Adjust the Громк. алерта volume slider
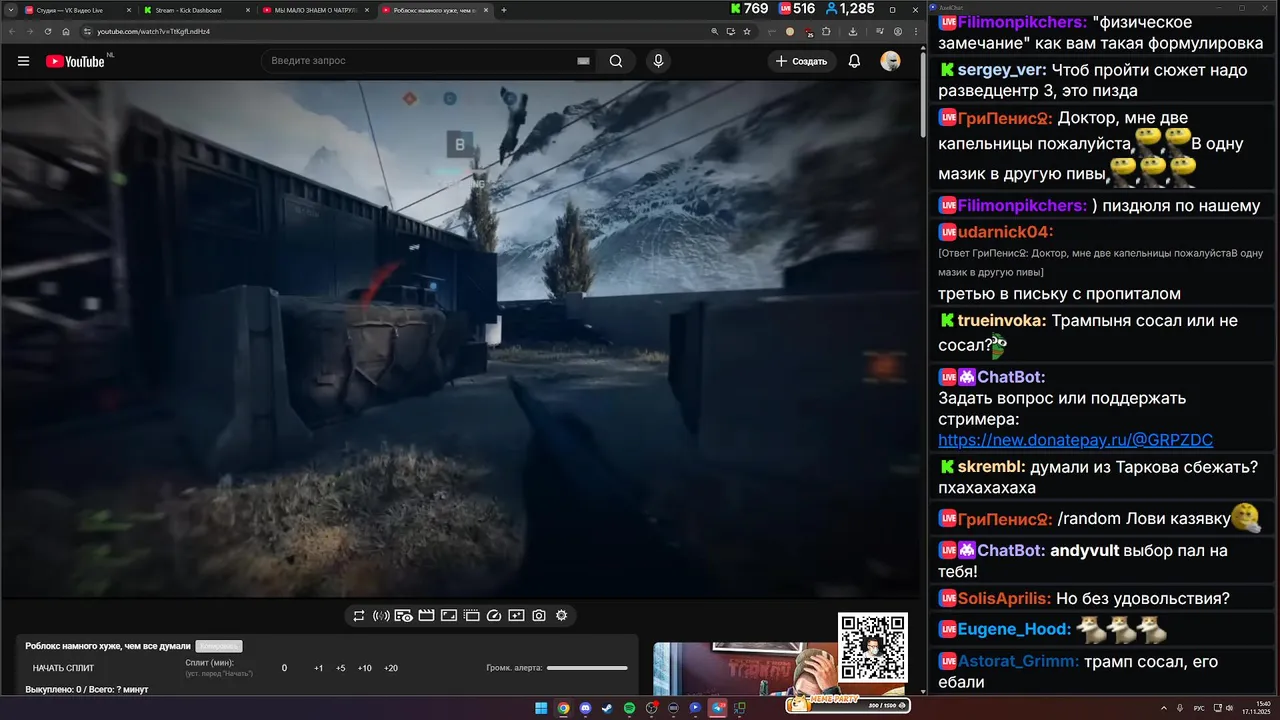The height and width of the screenshot is (720, 1280). pyautogui.click(x=587, y=668)
